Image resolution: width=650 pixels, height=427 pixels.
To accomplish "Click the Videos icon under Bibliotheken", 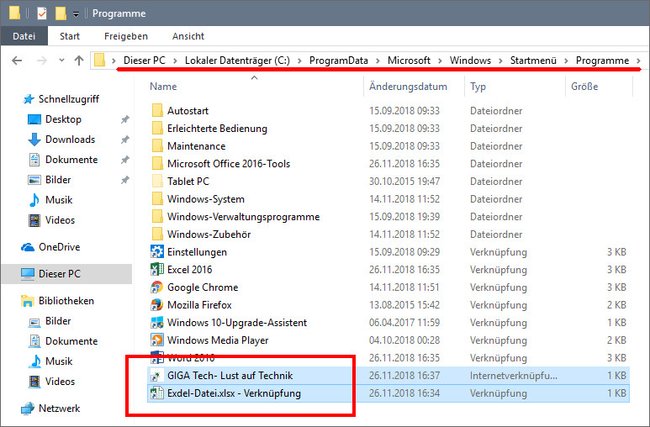I will coord(34,381).
